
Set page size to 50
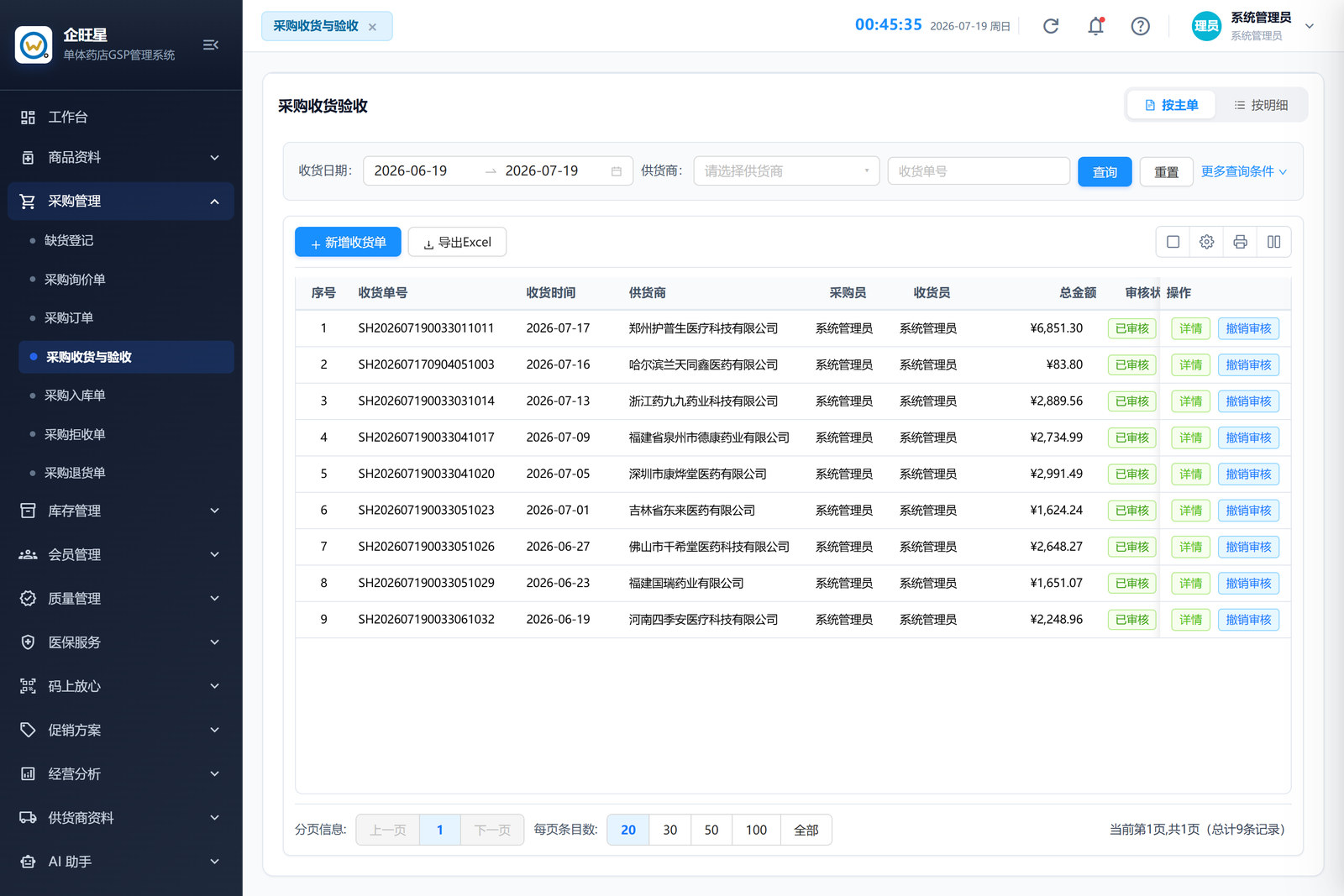point(711,830)
